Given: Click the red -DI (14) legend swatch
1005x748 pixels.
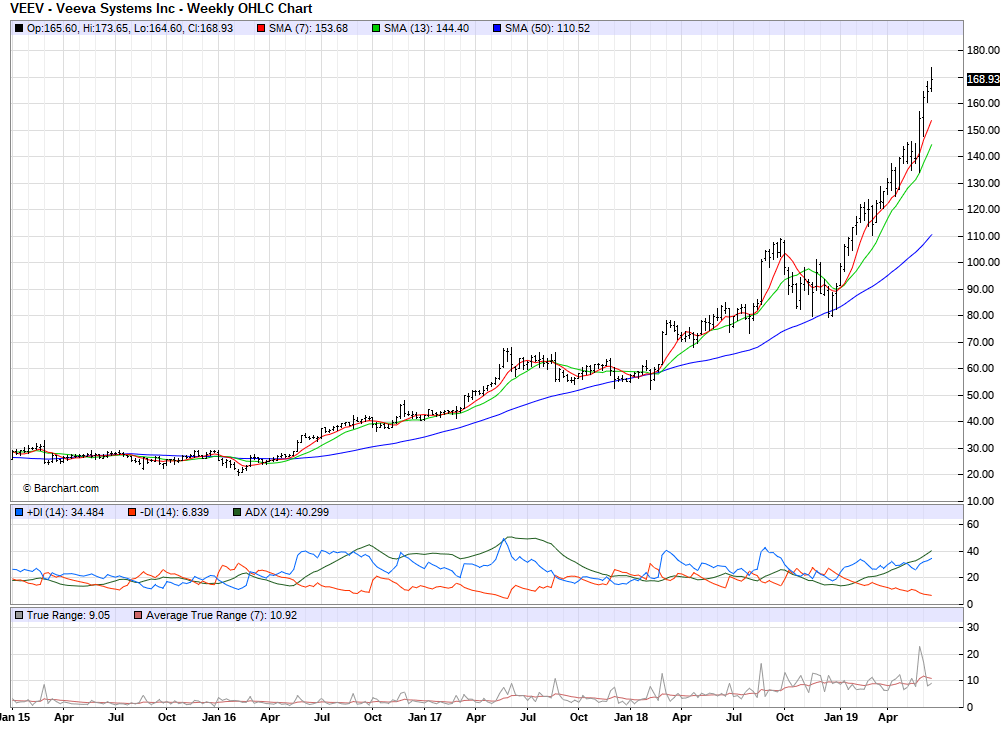Looking at the screenshot, I should (131, 512).
